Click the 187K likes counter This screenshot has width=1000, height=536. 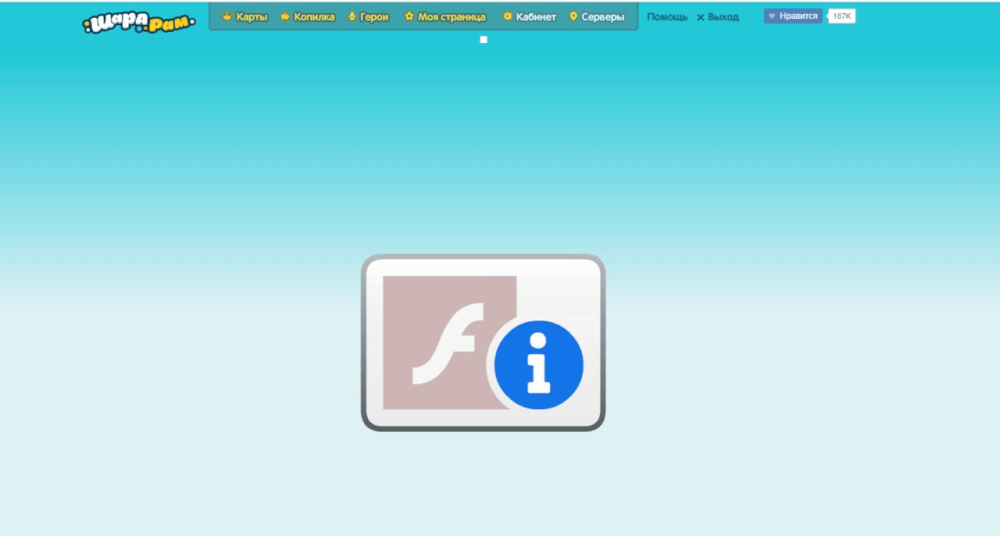click(842, 16)
